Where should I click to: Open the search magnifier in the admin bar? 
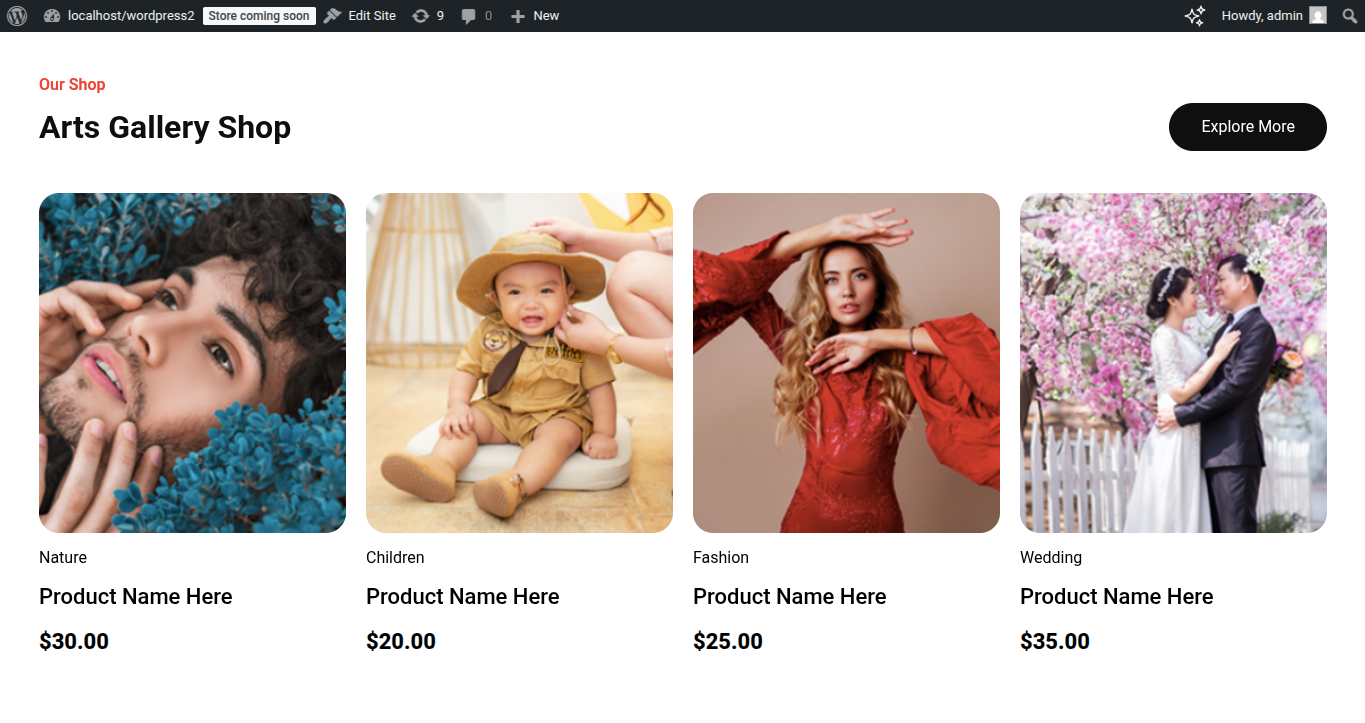click(1350, 16)
